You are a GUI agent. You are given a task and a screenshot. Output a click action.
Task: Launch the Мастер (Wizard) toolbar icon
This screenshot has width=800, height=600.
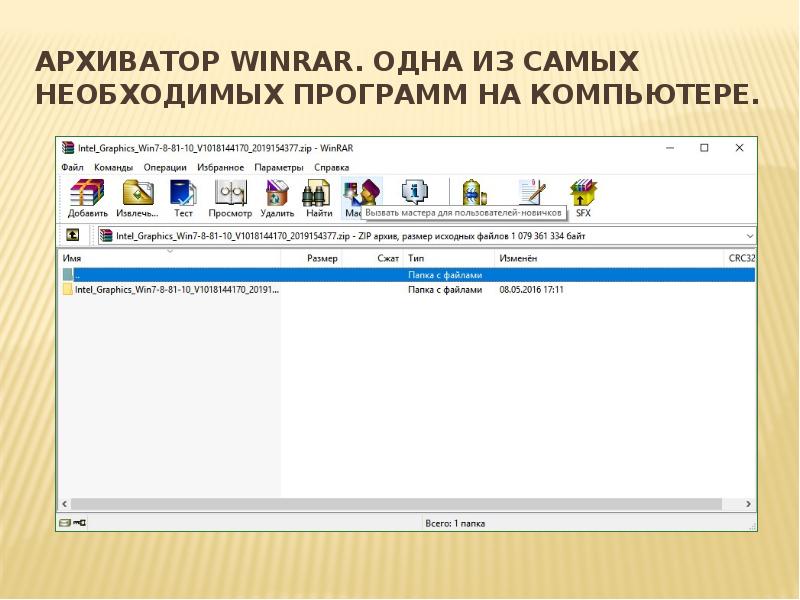362,192
